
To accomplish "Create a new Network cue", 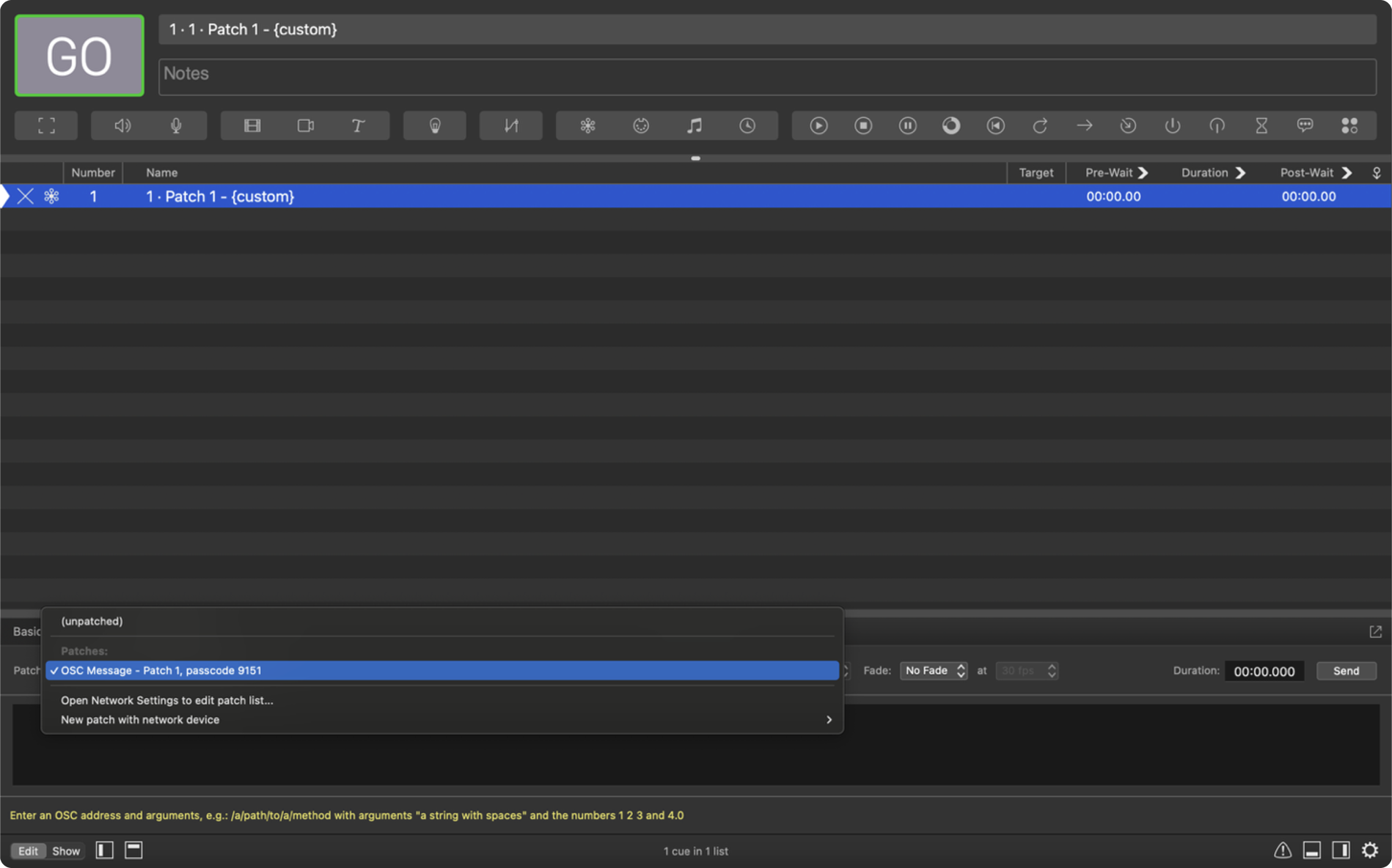I will point(587,125).
